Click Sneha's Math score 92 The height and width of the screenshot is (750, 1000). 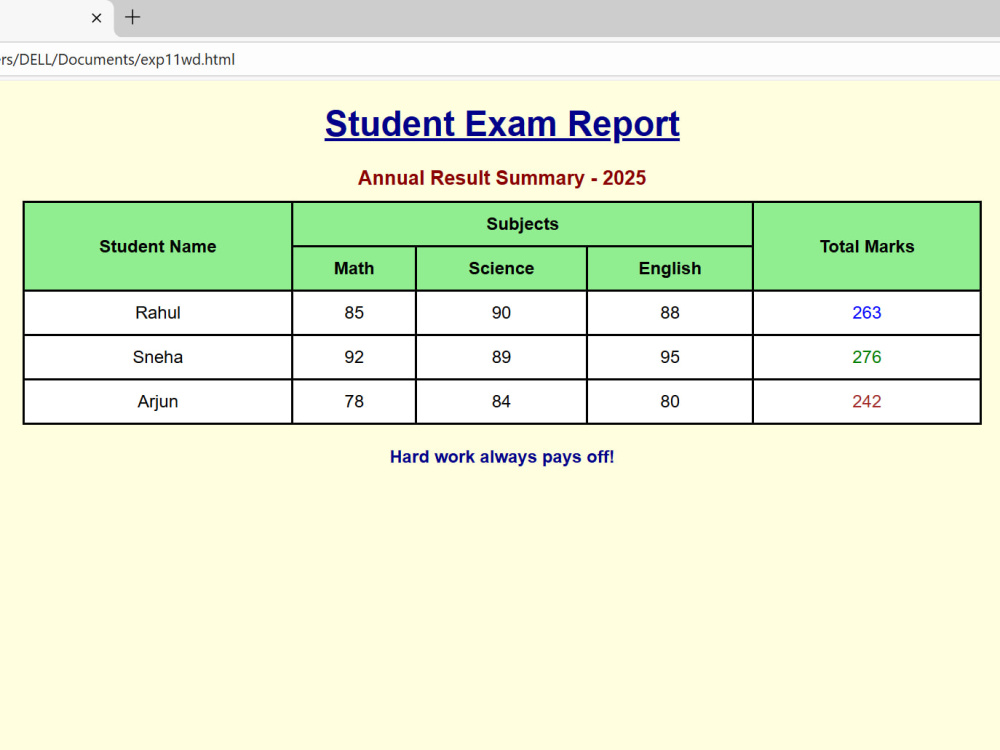354,357
